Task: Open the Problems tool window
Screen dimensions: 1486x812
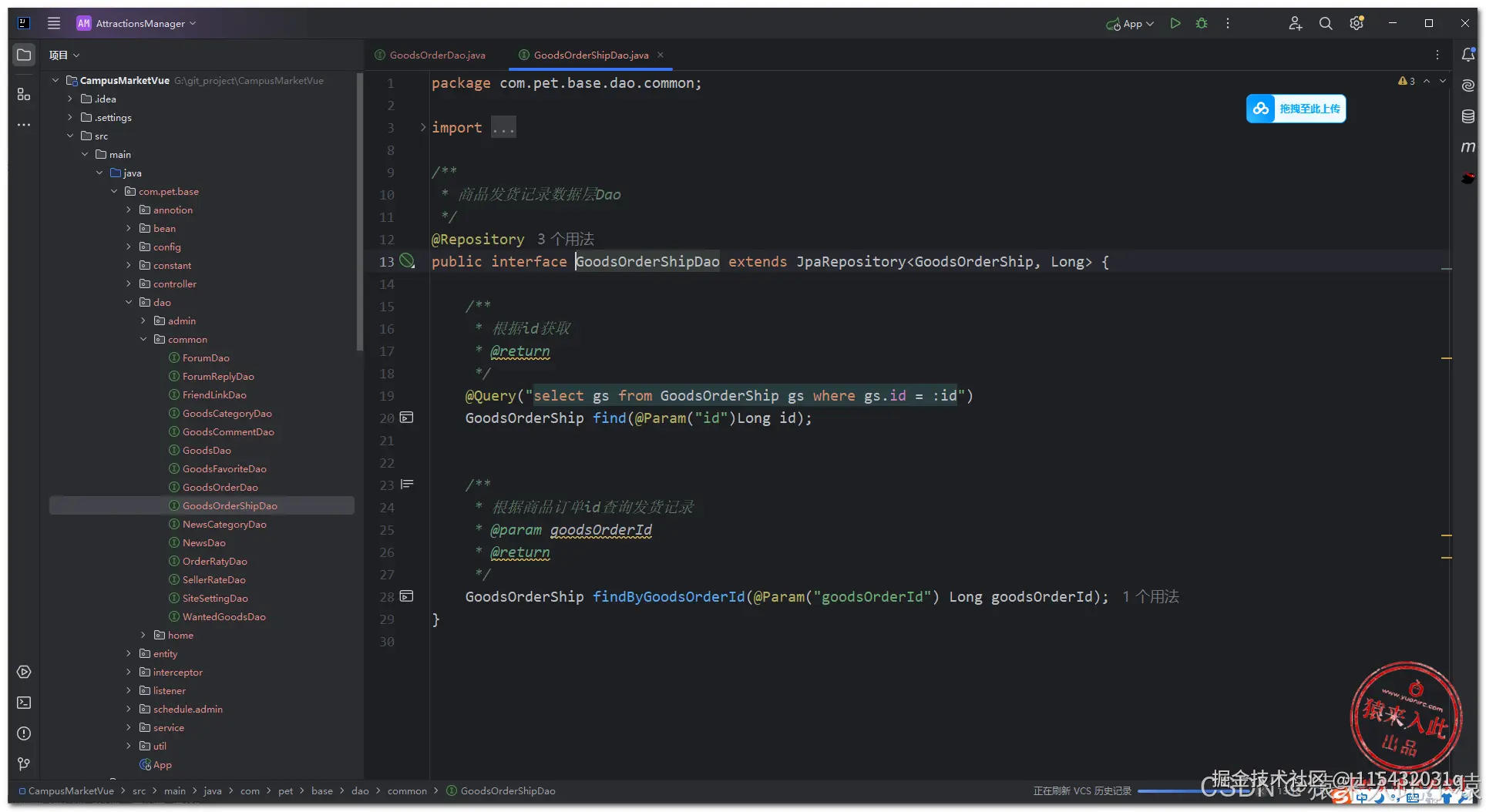Action: coord(24,733)
